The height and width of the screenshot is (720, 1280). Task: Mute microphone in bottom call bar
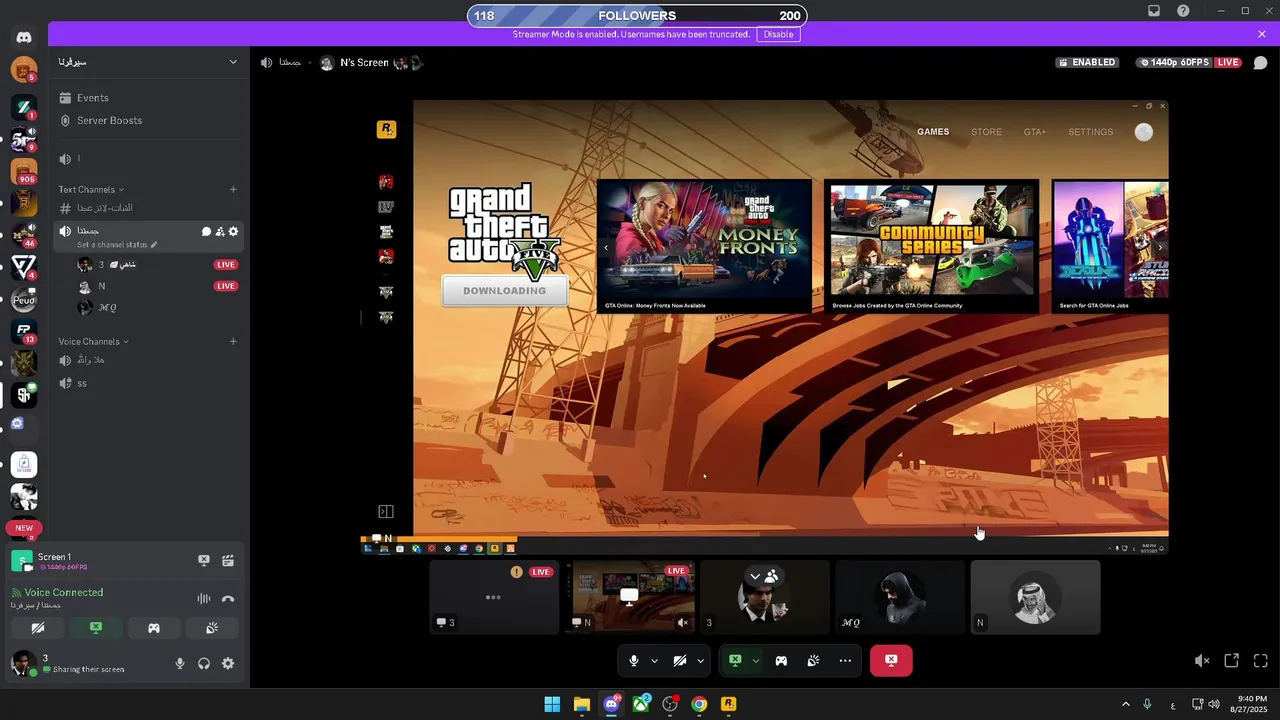634,660
